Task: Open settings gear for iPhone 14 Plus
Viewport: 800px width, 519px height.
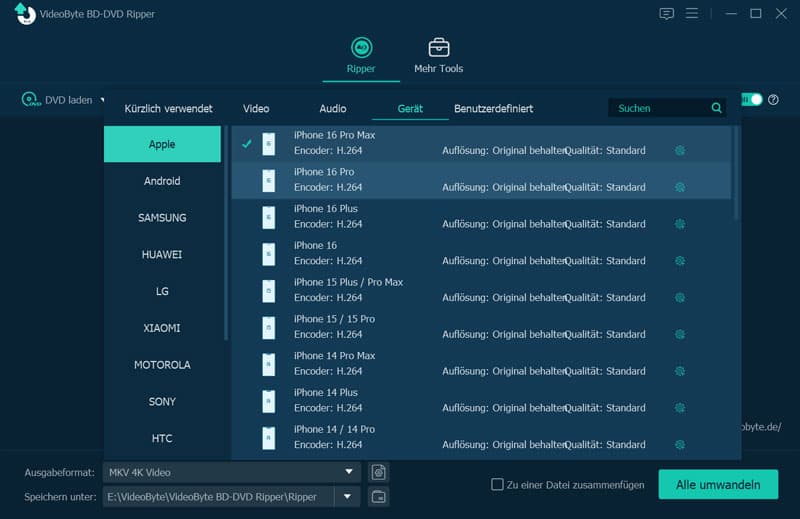Action: [680, 407]
